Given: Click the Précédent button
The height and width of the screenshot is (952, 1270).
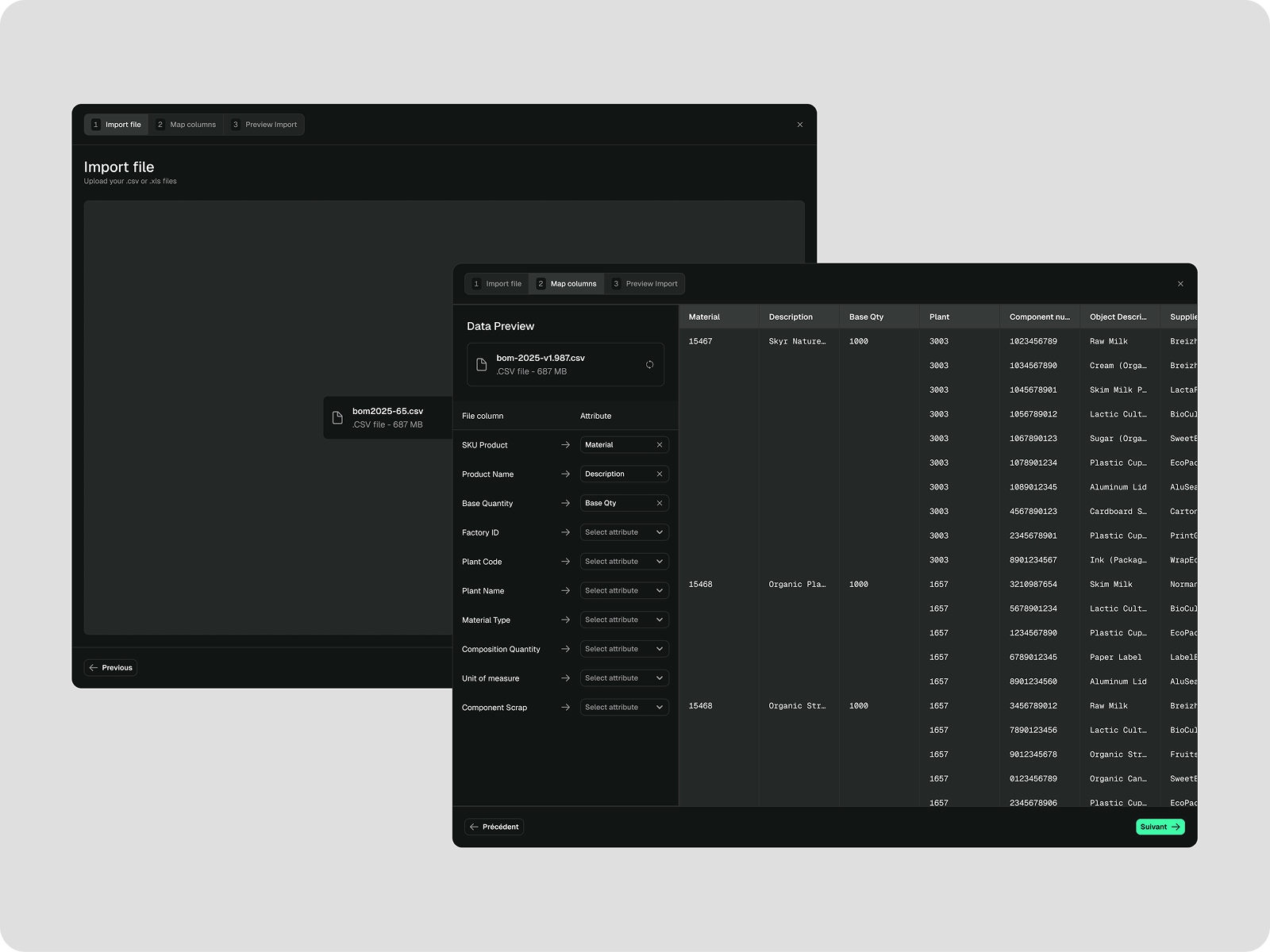Looking at the screenshot, I should click(494, 827).
